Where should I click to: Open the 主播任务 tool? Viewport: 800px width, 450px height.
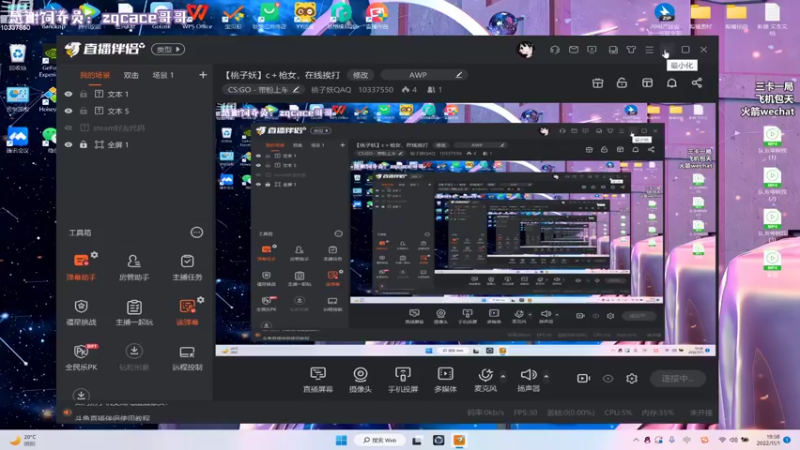tap(187, 267)
